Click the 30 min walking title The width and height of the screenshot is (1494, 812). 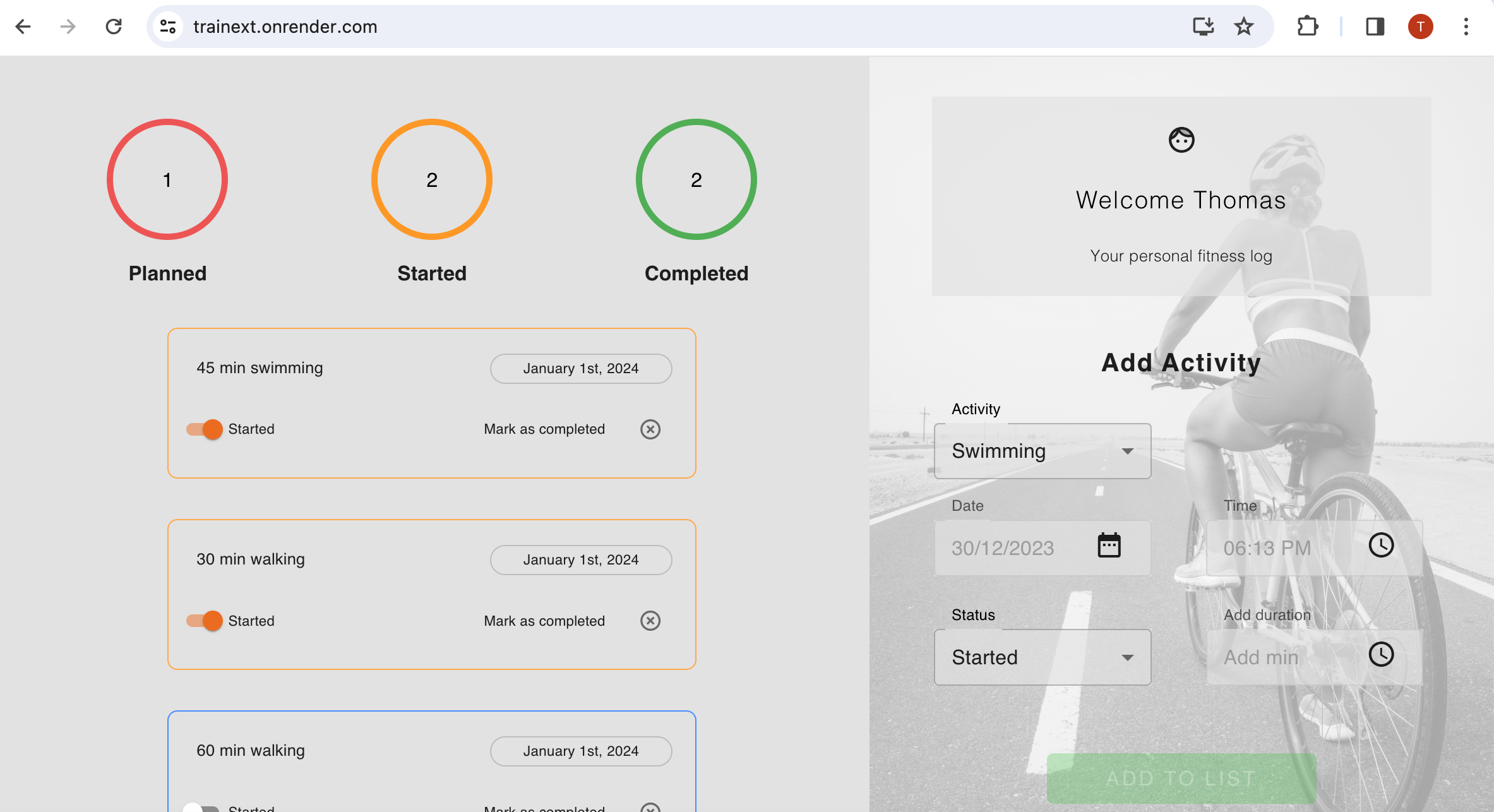(251, 559)
